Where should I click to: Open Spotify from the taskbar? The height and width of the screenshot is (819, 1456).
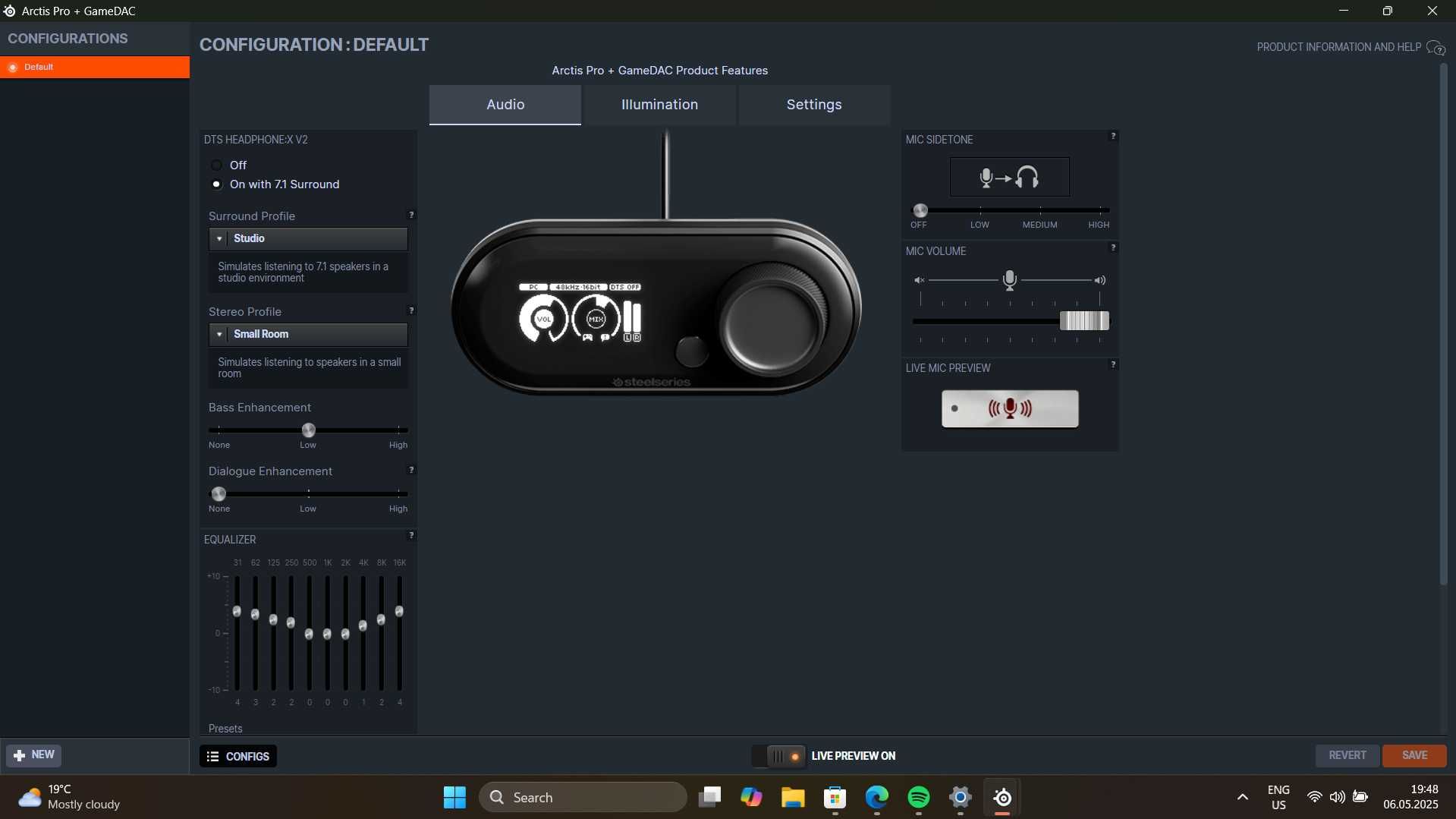coord(918,797)
